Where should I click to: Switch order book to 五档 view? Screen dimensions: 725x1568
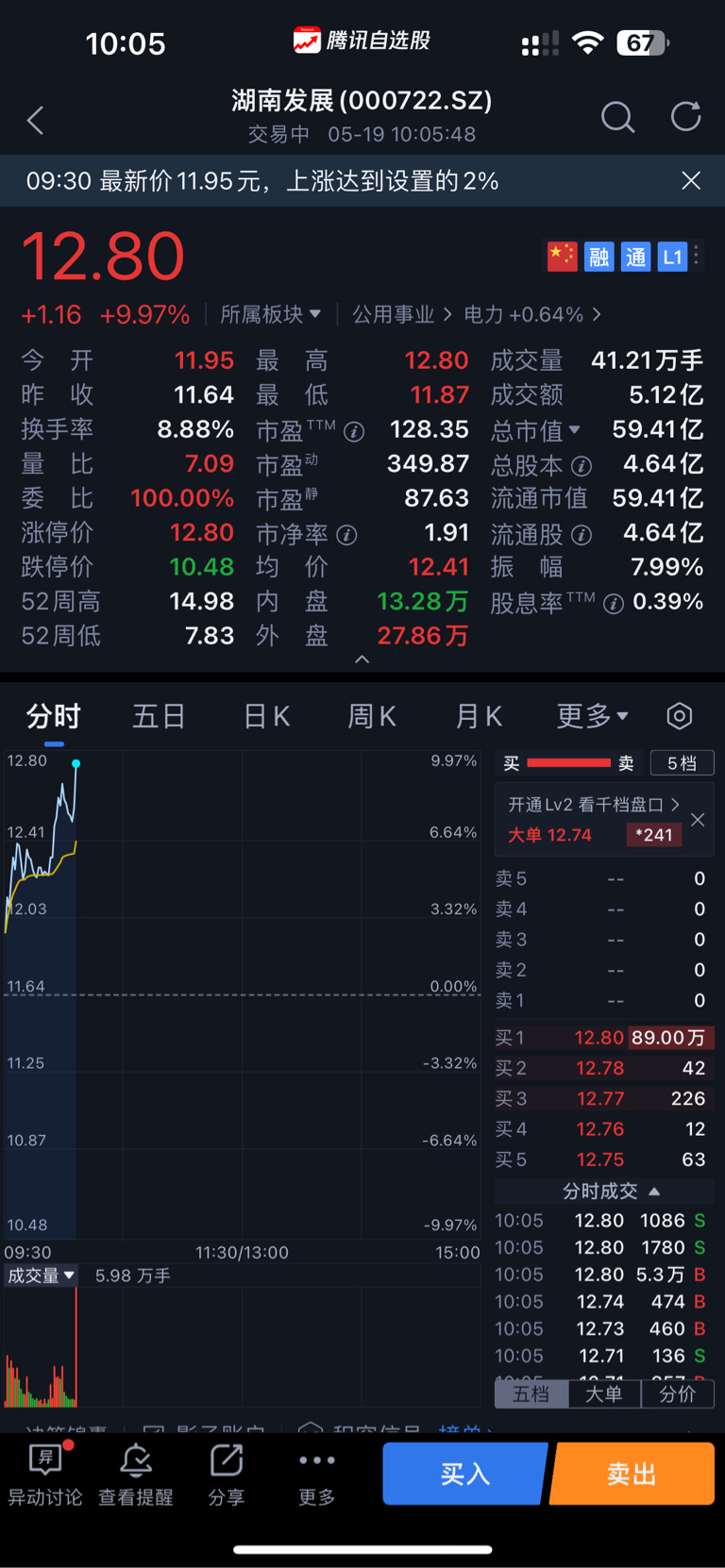pyautogui.click(x=531, y=1393)
